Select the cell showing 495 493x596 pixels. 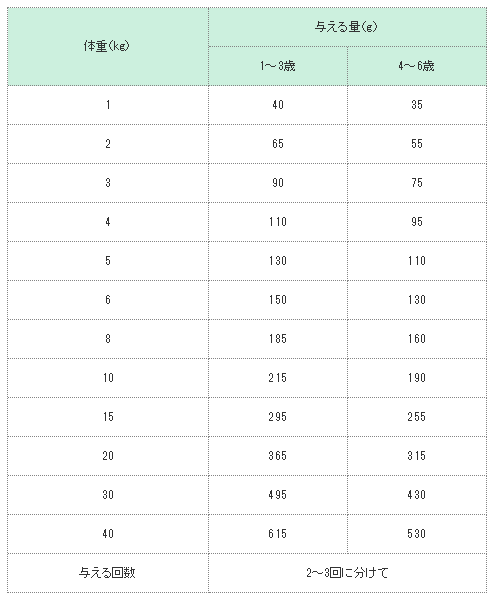pos(278,495)
